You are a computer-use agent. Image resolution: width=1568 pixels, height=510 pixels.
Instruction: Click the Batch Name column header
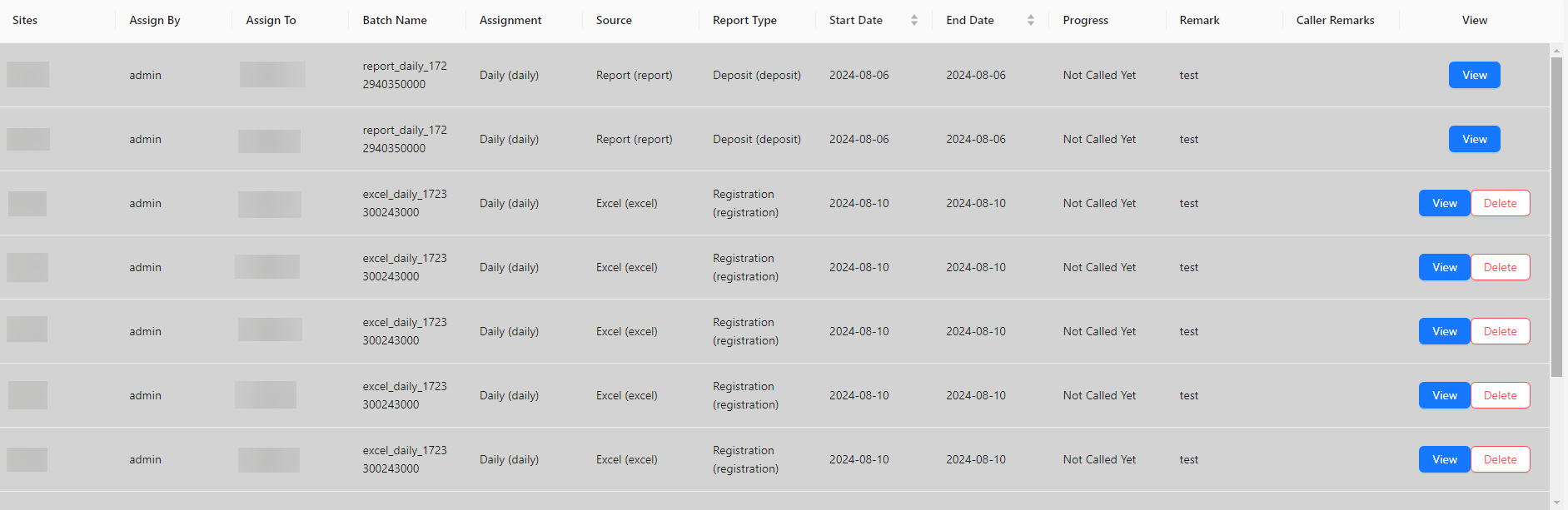(x=394, y=20)
